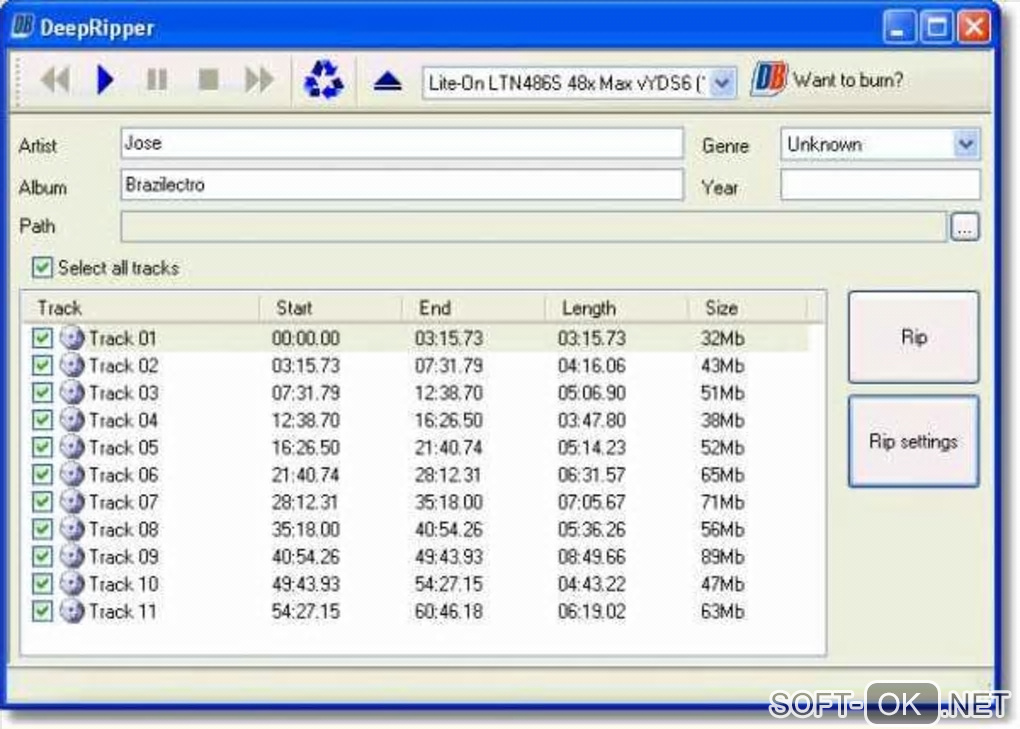Maximize the DeepRipper window

[x=937, y=27]
